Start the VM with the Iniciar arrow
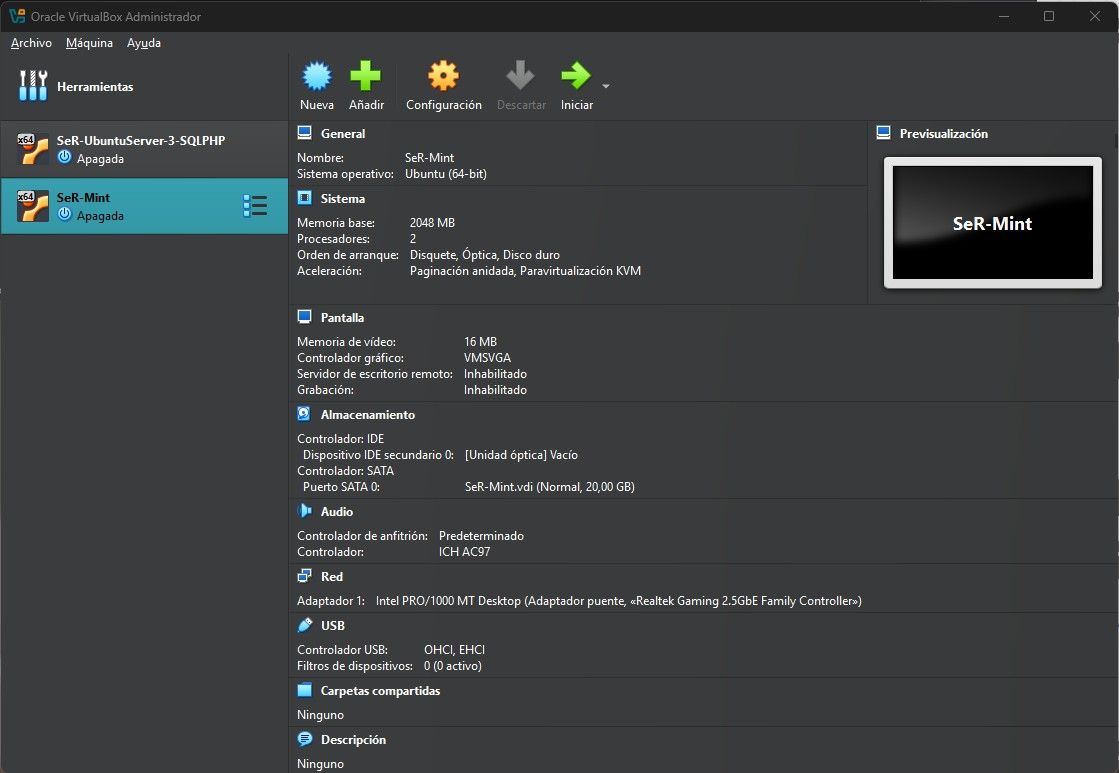The height and width of the screenshot is (773, 1119). [576, 76]
